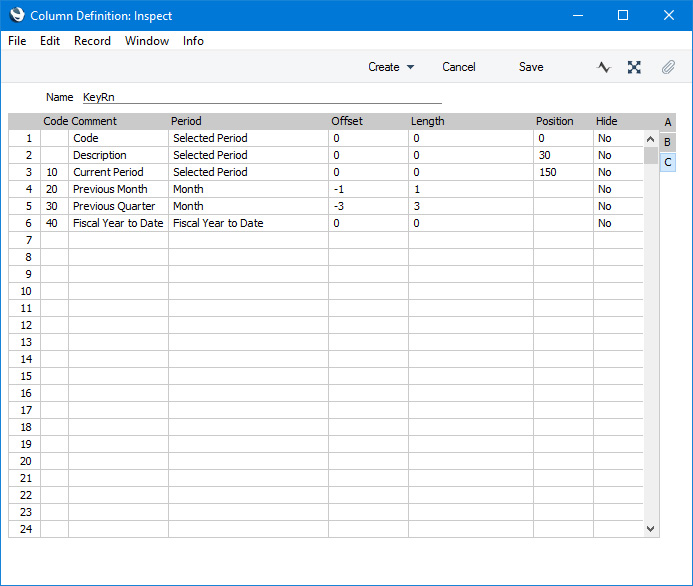This screenshot has width=693, height=586.
Task: Switch to flip tab A
Action: [668, 122]
